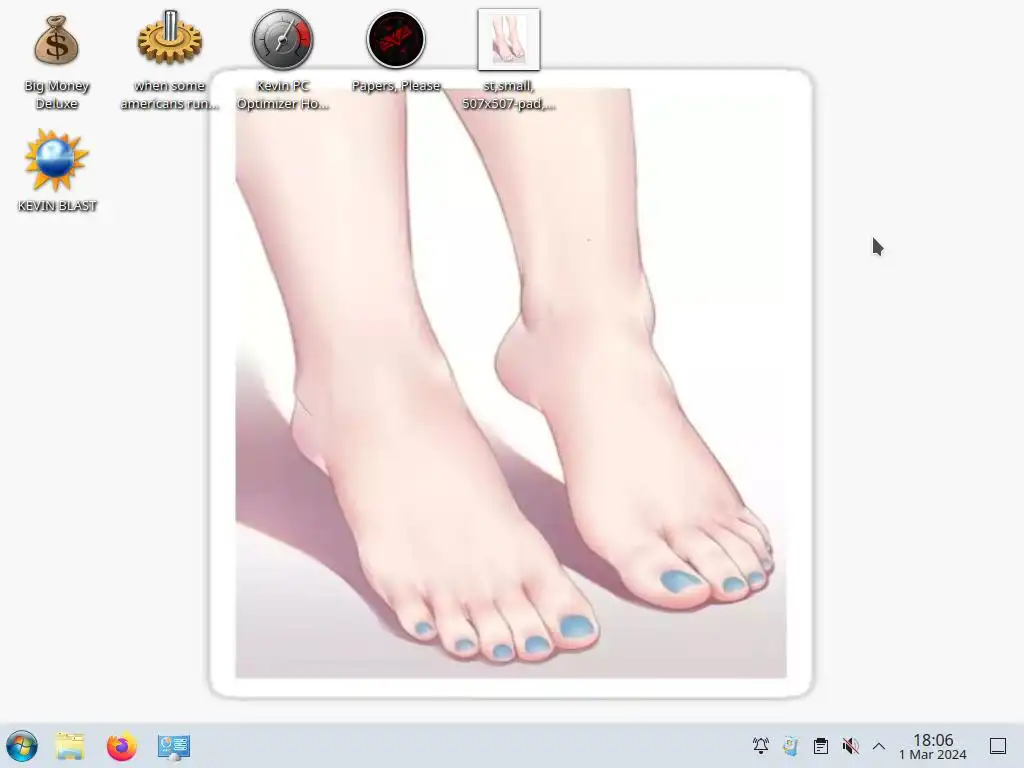Screen dimensions: 1024x768
Task: Open the system settings taskbar icon
Action: [174, 746]
